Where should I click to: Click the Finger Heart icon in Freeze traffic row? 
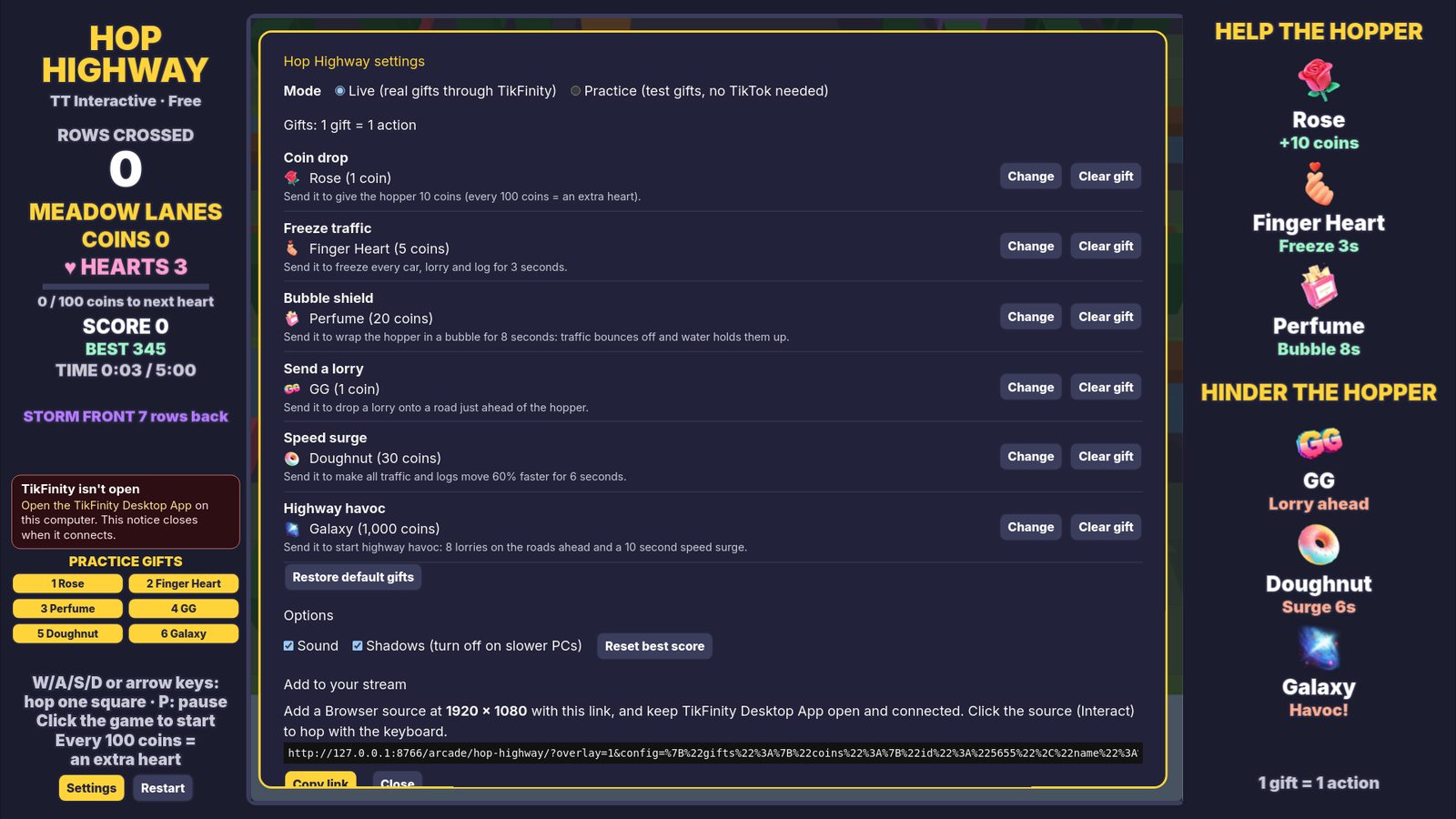click(x=292, y=248)
